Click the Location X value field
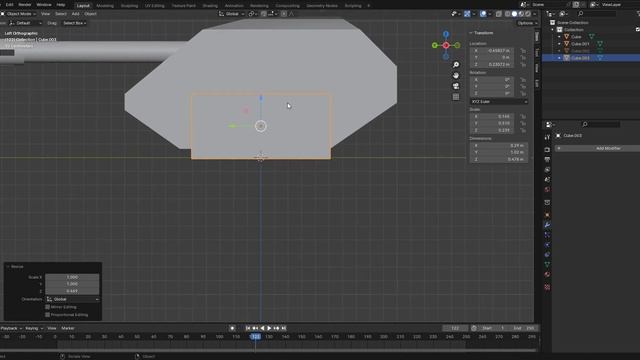 point(493,51)
